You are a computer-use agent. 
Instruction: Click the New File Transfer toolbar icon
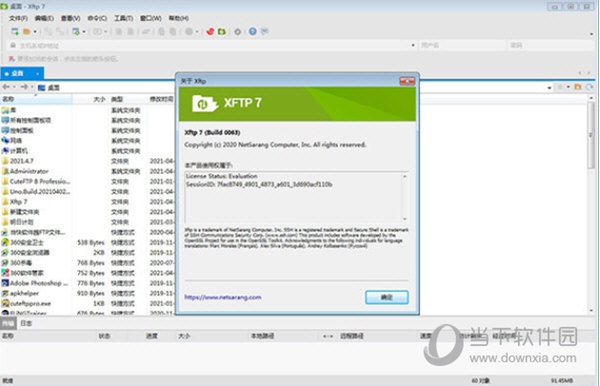coord(76,32)
